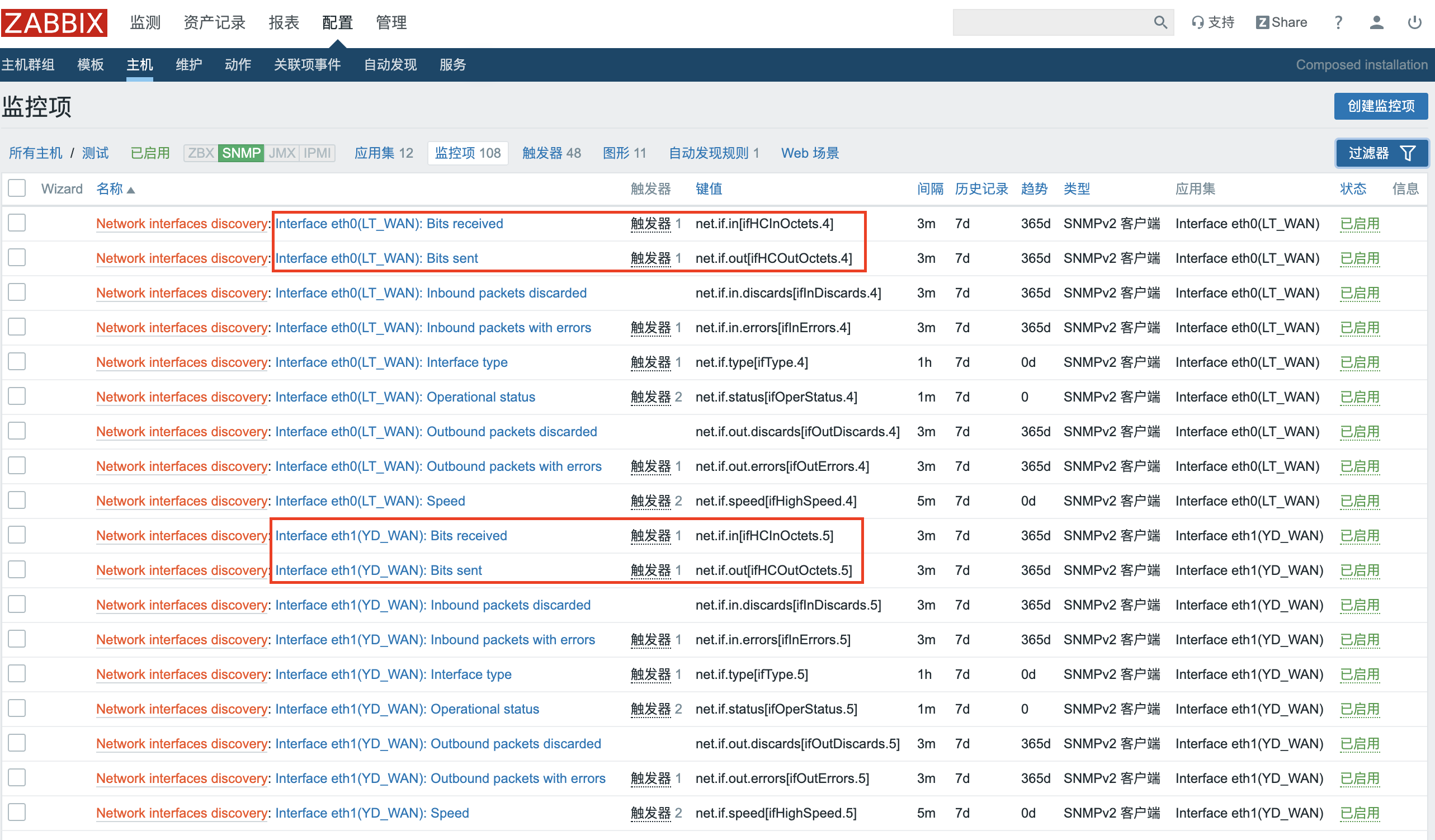Open the 监测 top menu
The height and width of the screenshot is (840, 1435).
click(x=145, y=23)
